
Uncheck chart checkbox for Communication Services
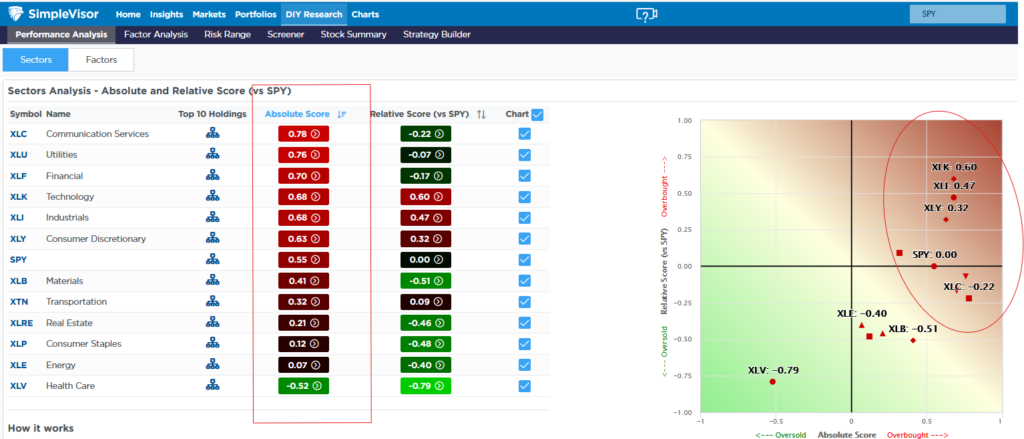[525, 134]
